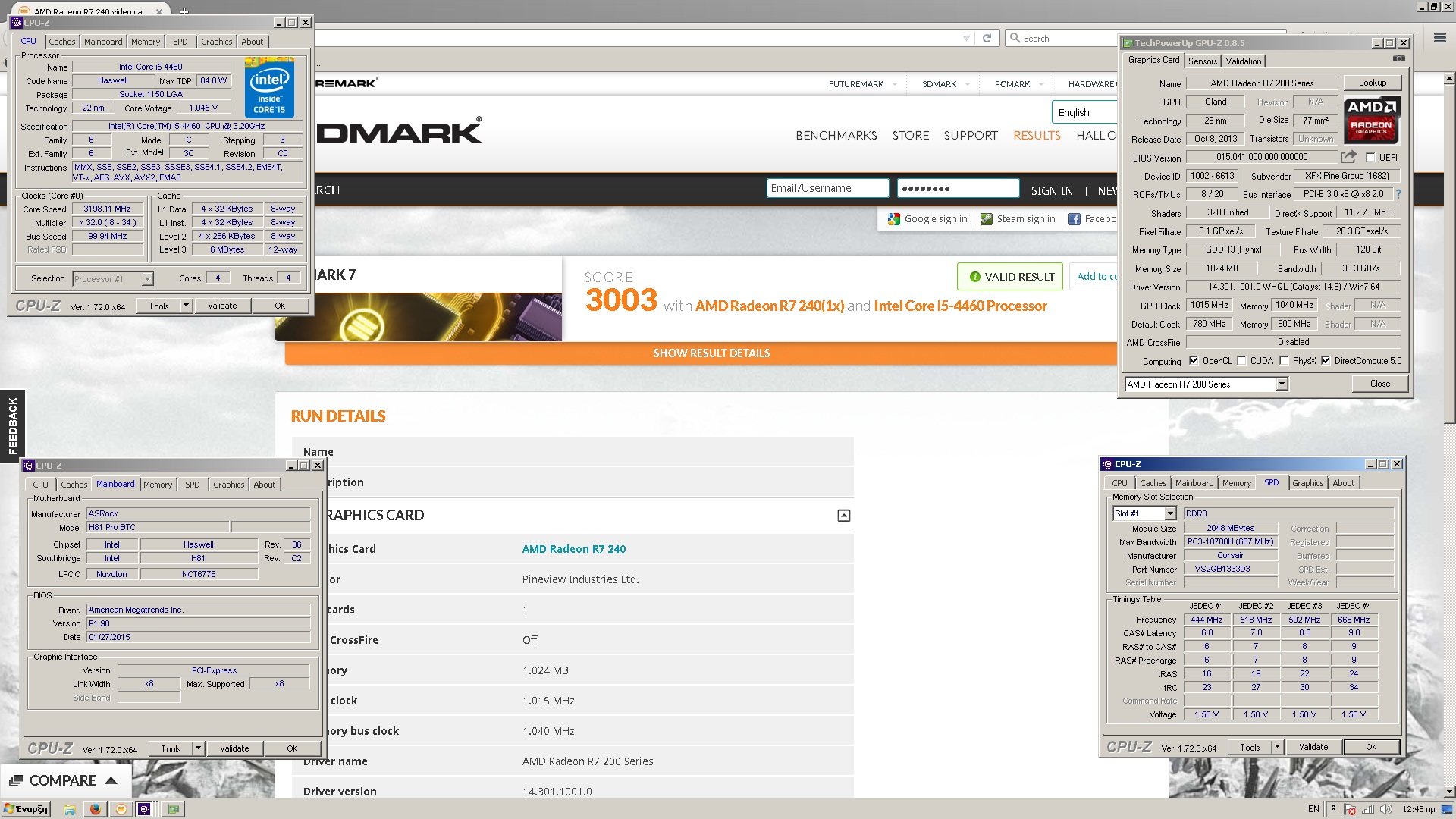Click the BIOS export arrow icon in GPU-Z
Screen dimensions: 1456x819
1348,157
